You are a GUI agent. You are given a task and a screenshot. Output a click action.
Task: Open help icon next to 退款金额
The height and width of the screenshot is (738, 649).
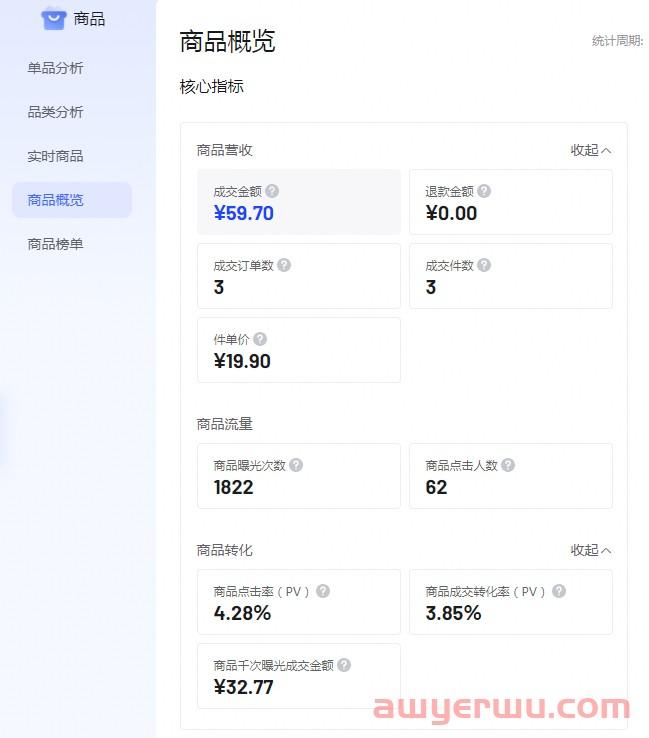484,191
